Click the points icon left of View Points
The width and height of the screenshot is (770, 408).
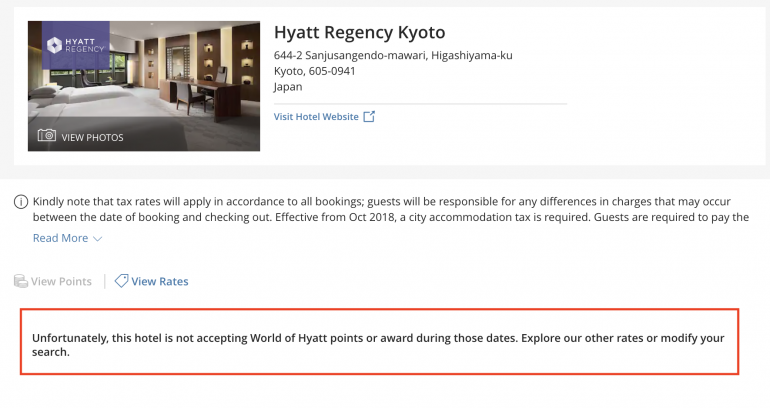(21, 282)
